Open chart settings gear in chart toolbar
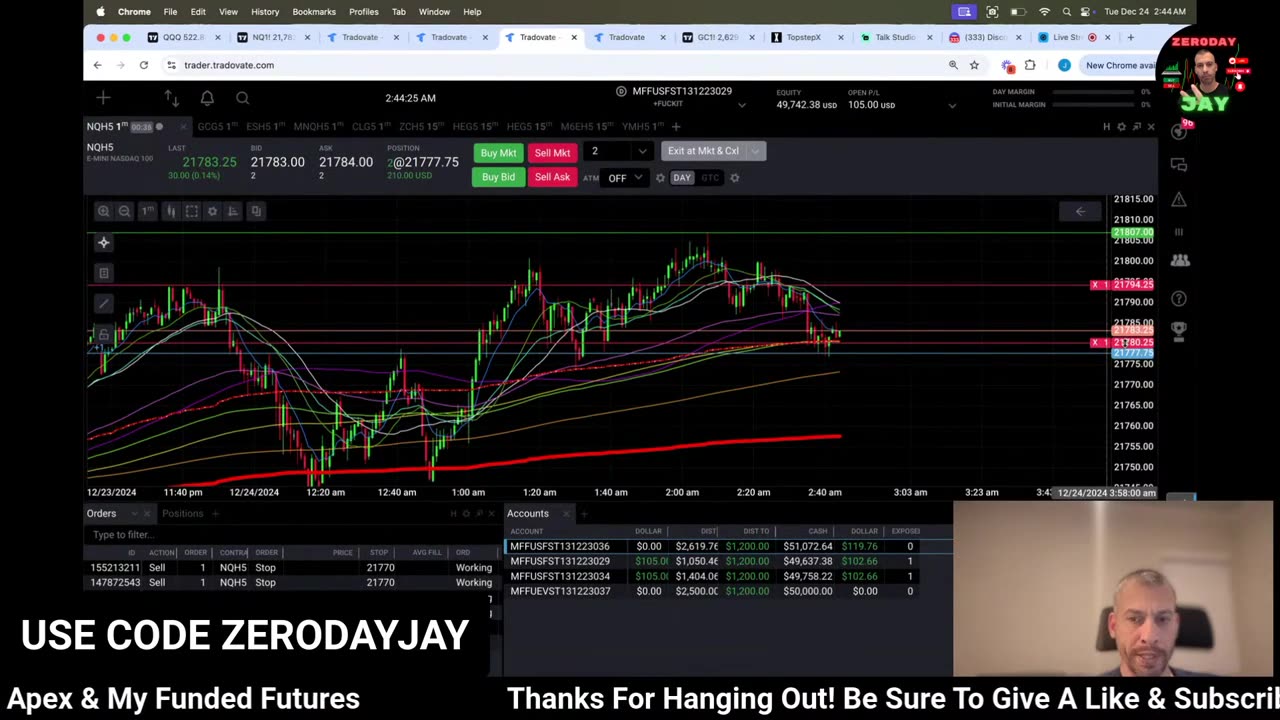This screenshot has height=720, width=1280. [x=212, y=211]
